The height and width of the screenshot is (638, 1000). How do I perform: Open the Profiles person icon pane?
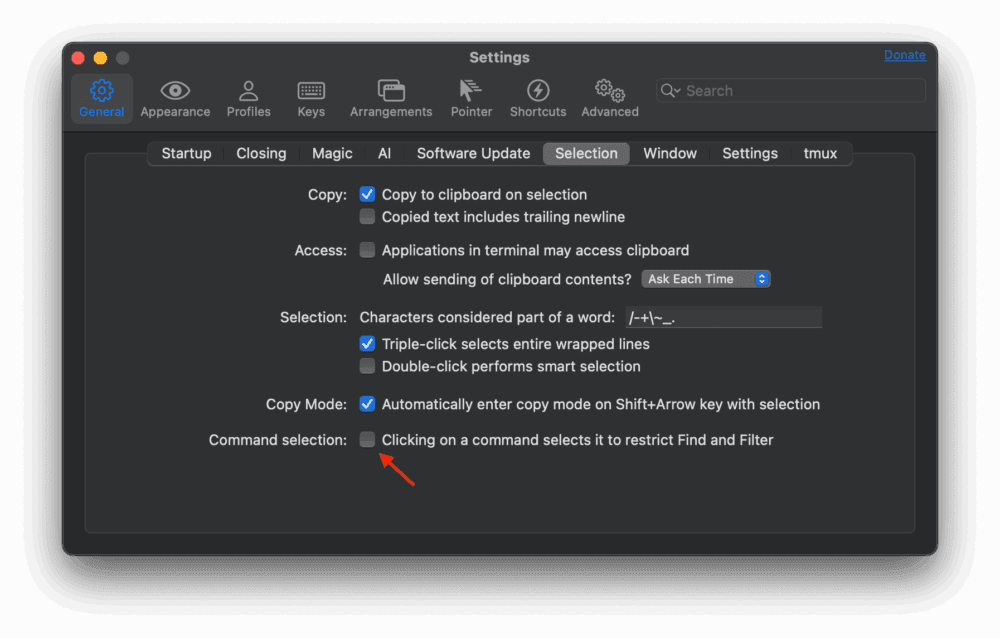point(248,99)
